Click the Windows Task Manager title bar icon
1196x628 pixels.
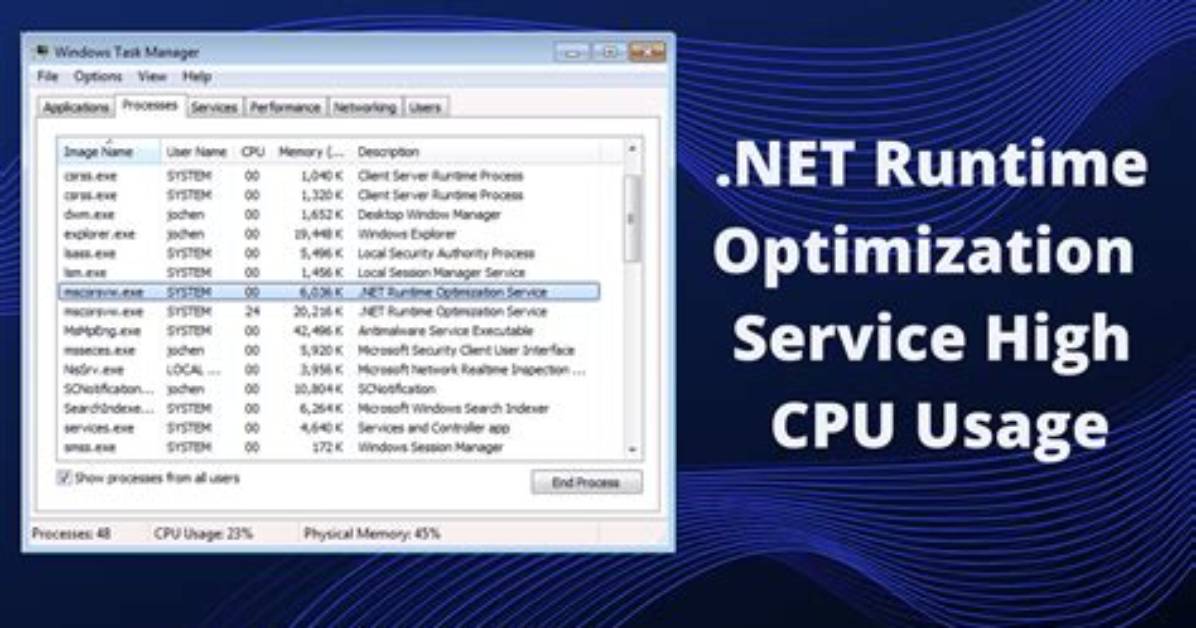41,52
